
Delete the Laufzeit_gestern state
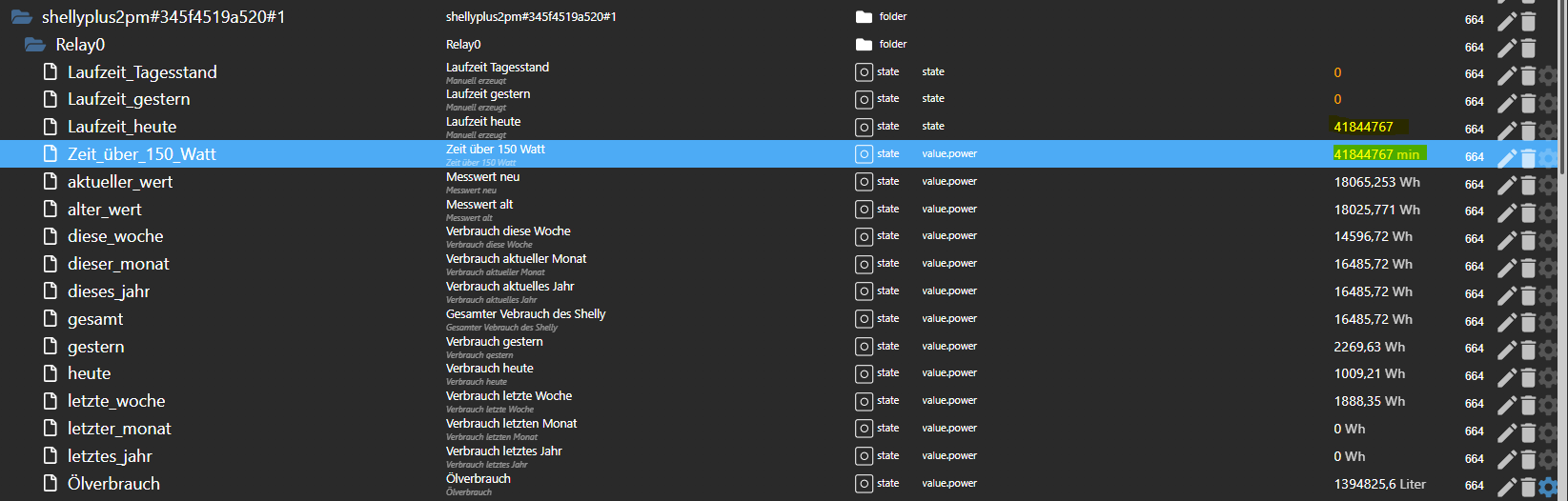(x=1528, y=103)
